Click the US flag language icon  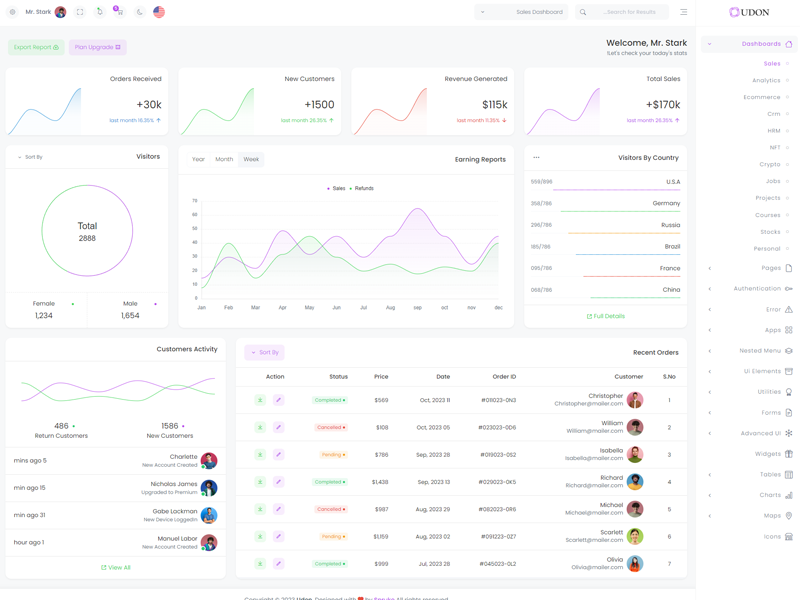click(x=159, y=12)
